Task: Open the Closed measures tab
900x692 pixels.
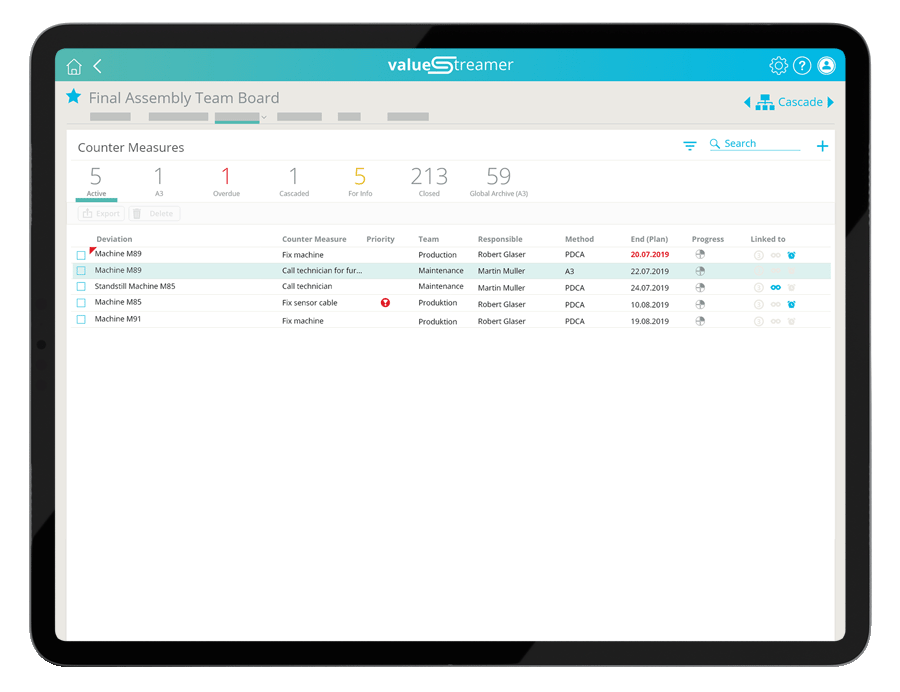Action: pos(429,180)
